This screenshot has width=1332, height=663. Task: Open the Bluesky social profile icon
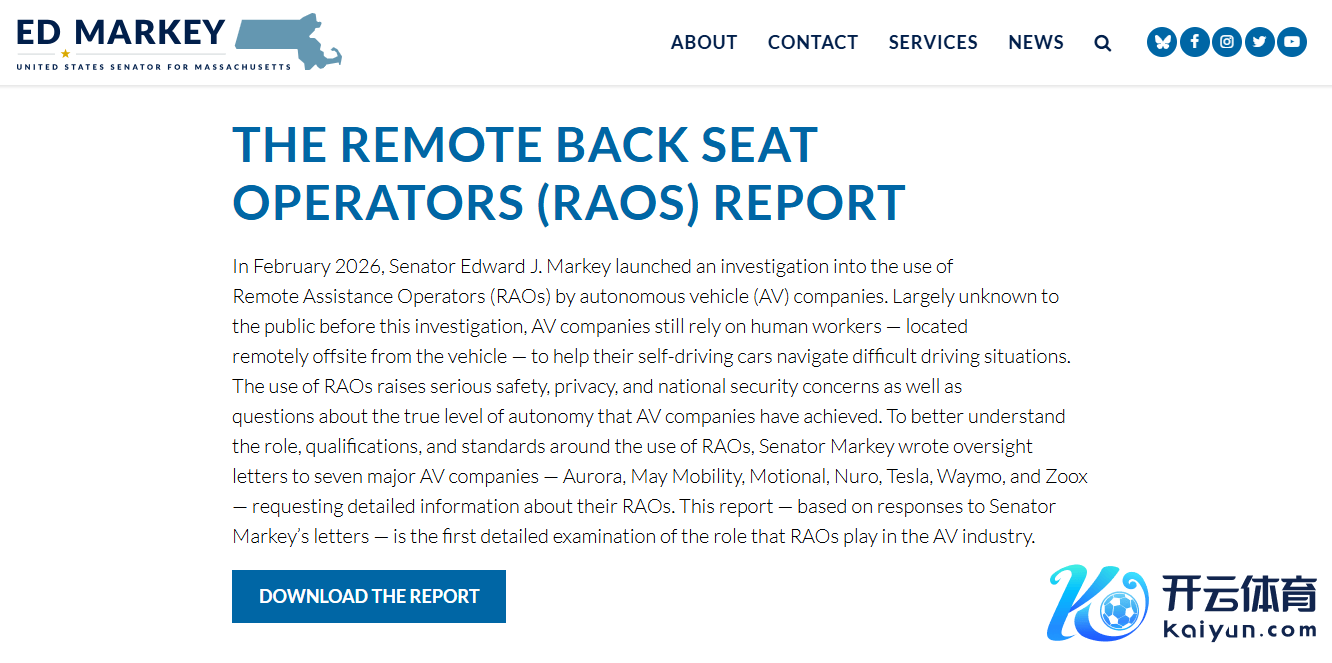[x=1162, y=42]
